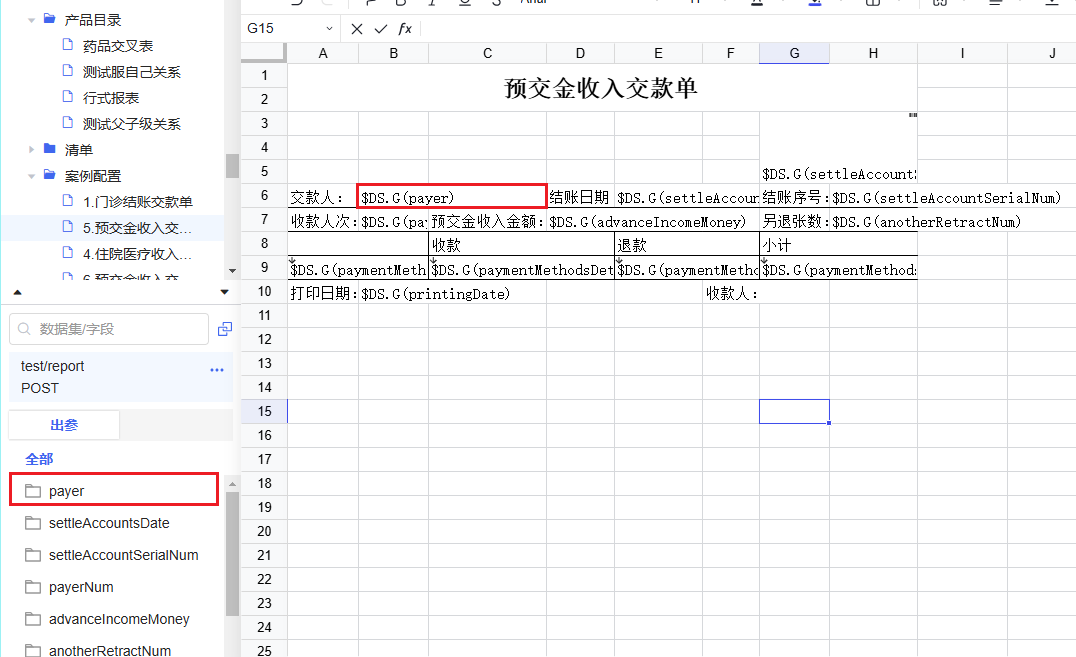1076x657 pixels.
Task: Select row 6 header
Action: 264,196
